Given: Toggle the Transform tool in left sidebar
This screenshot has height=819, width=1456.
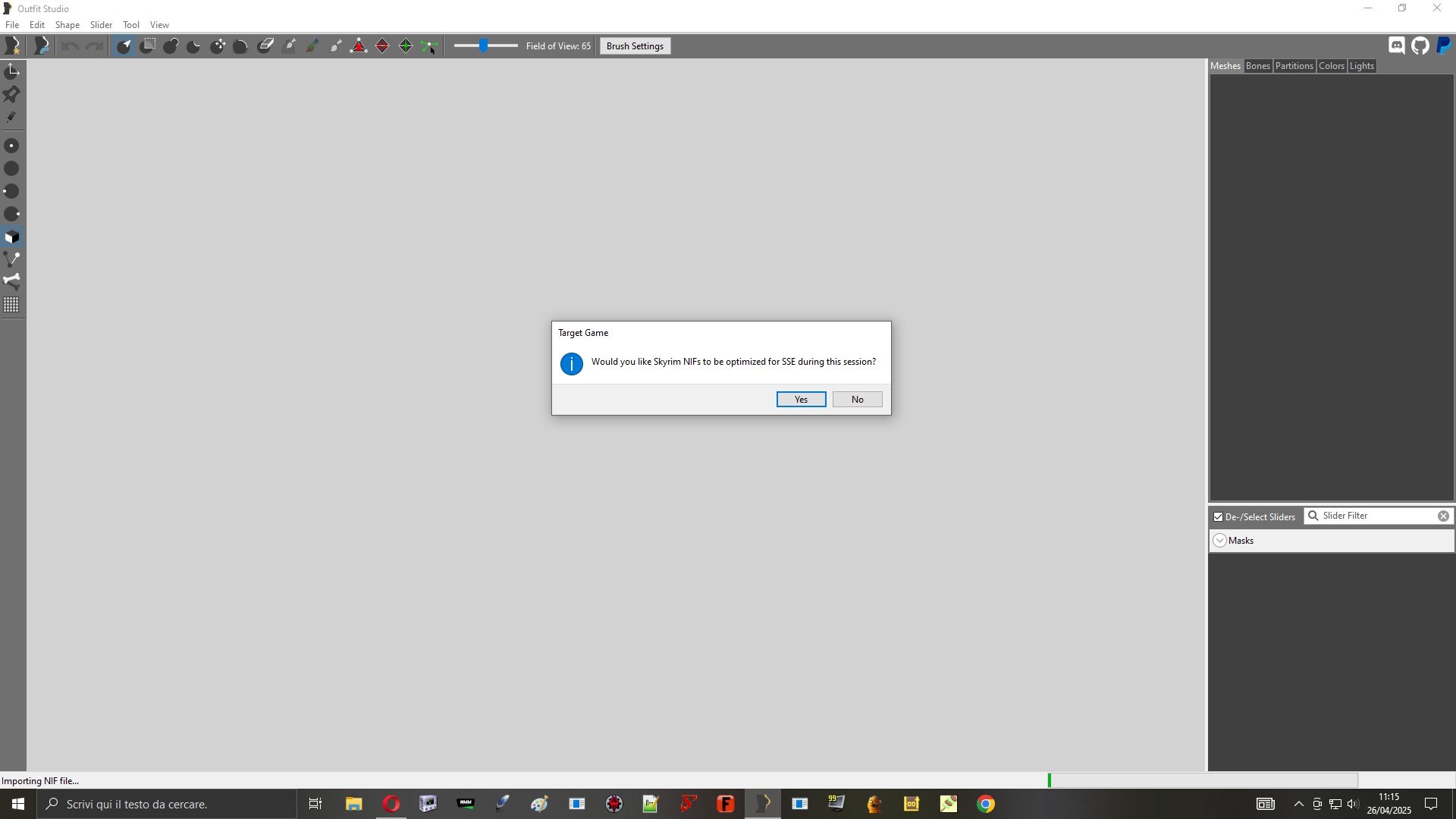Looking at the screenshot, I should point(12,71).
